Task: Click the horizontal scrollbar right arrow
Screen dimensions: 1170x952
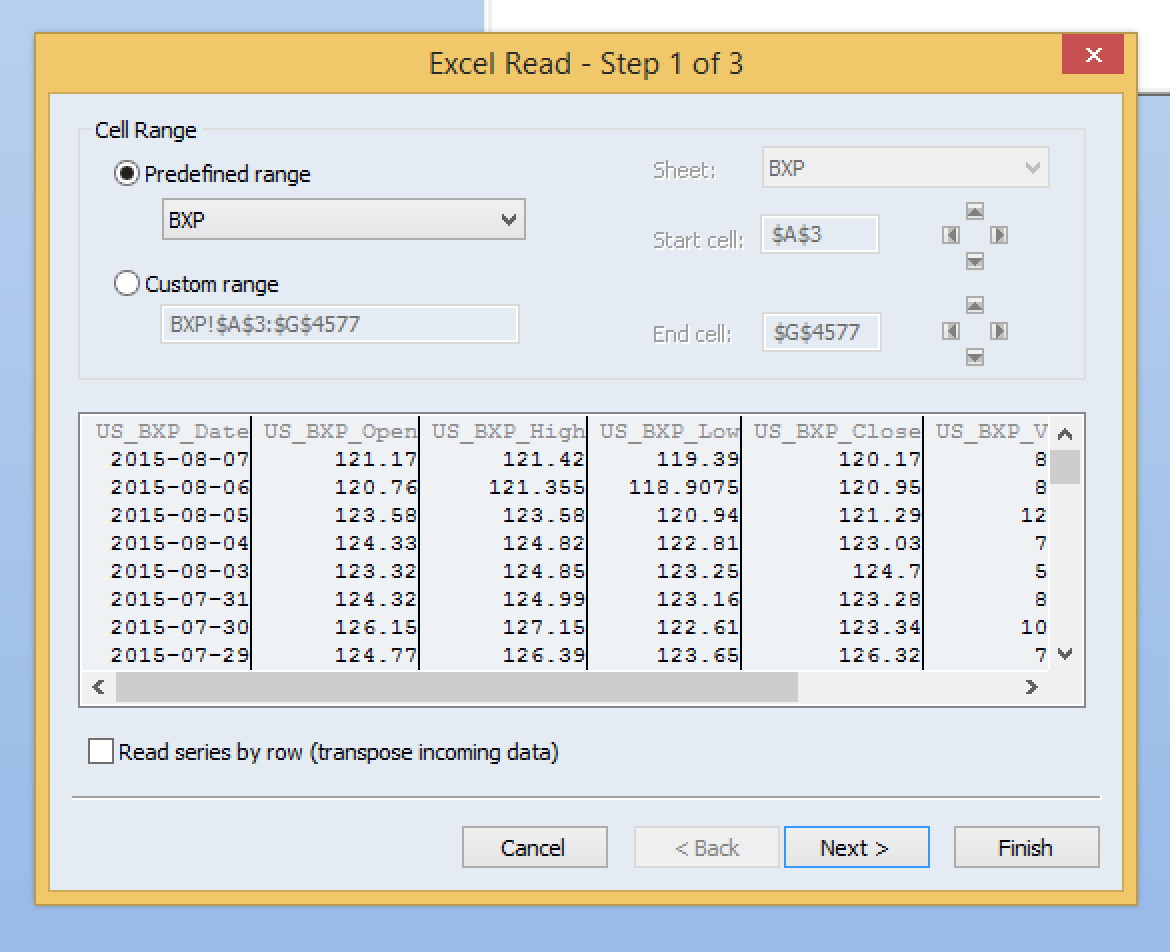Action: 1031,687
